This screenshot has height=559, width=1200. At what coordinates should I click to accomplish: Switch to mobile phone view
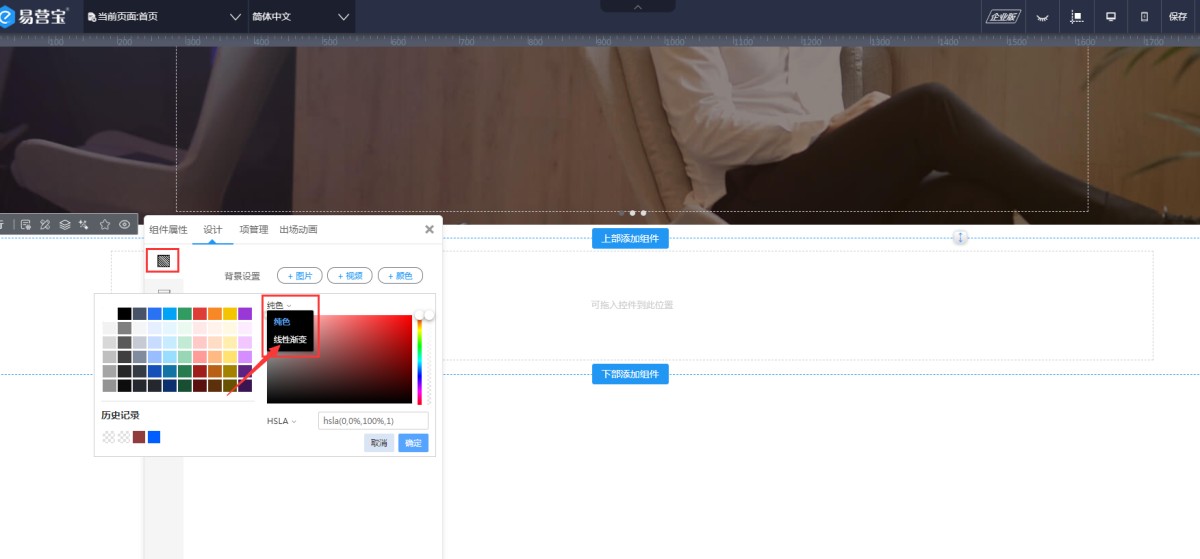click(1144, 17)
